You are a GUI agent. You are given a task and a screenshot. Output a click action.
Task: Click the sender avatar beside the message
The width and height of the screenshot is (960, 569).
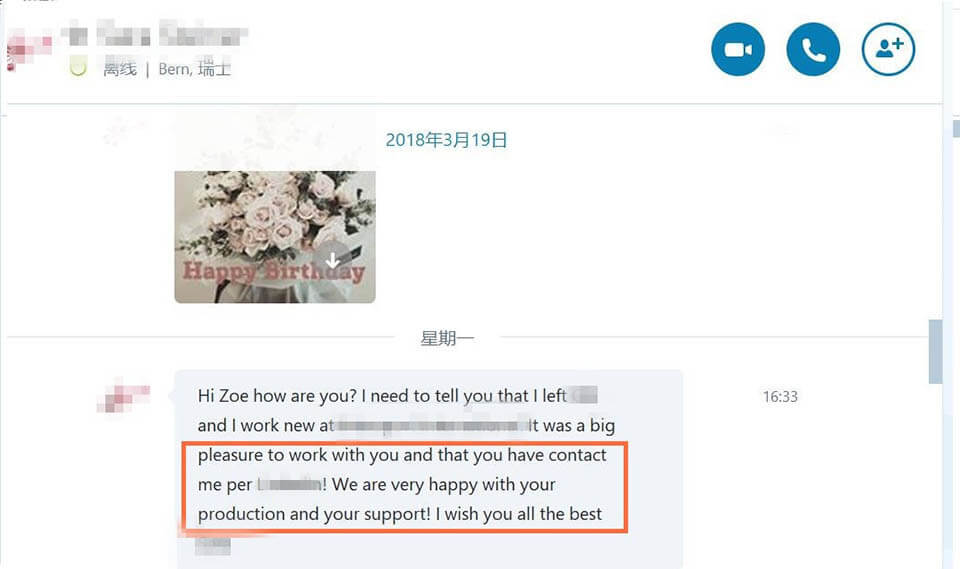(123, 395)
